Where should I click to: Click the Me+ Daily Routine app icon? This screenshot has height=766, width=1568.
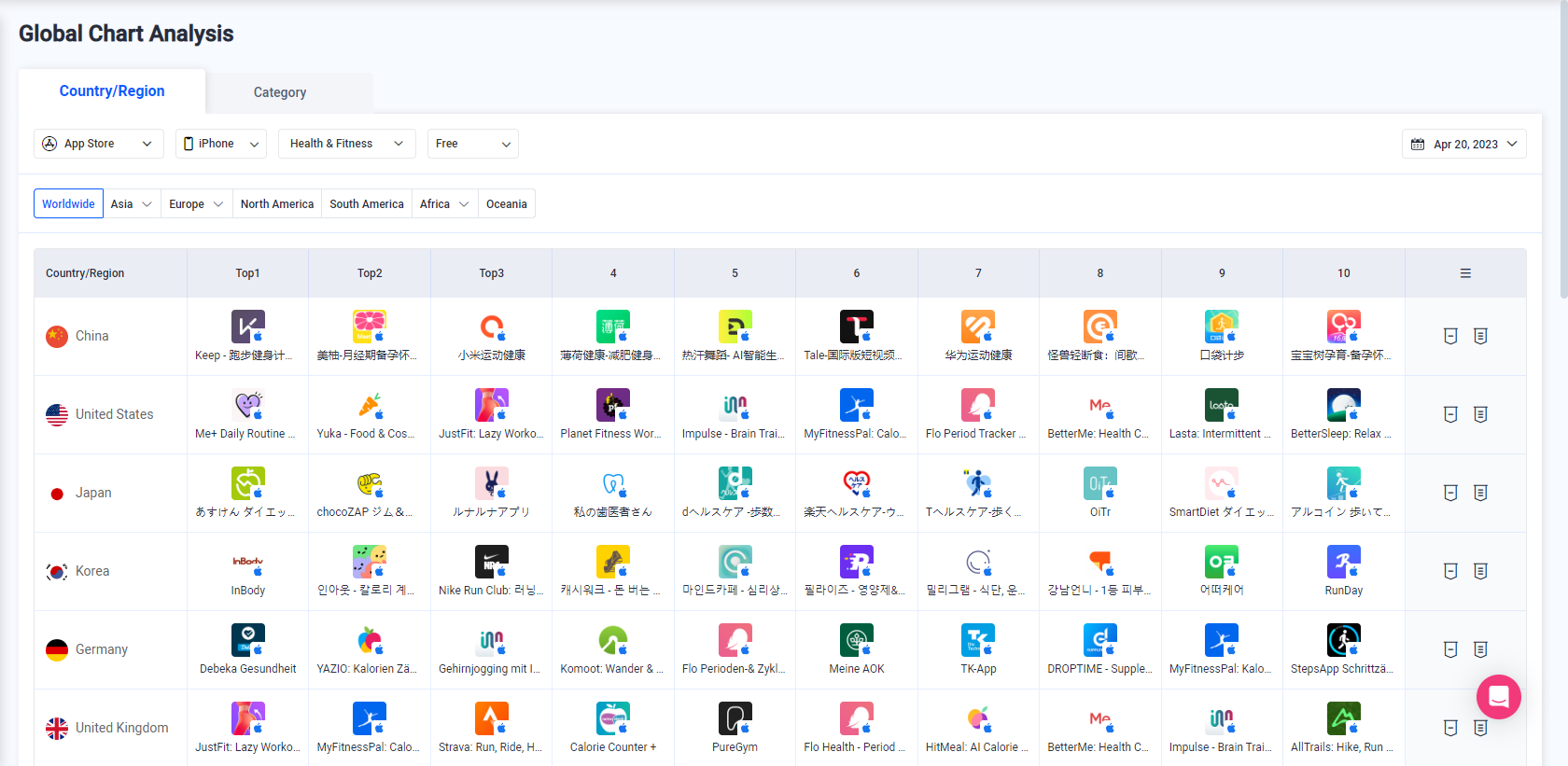click(248, 405)
